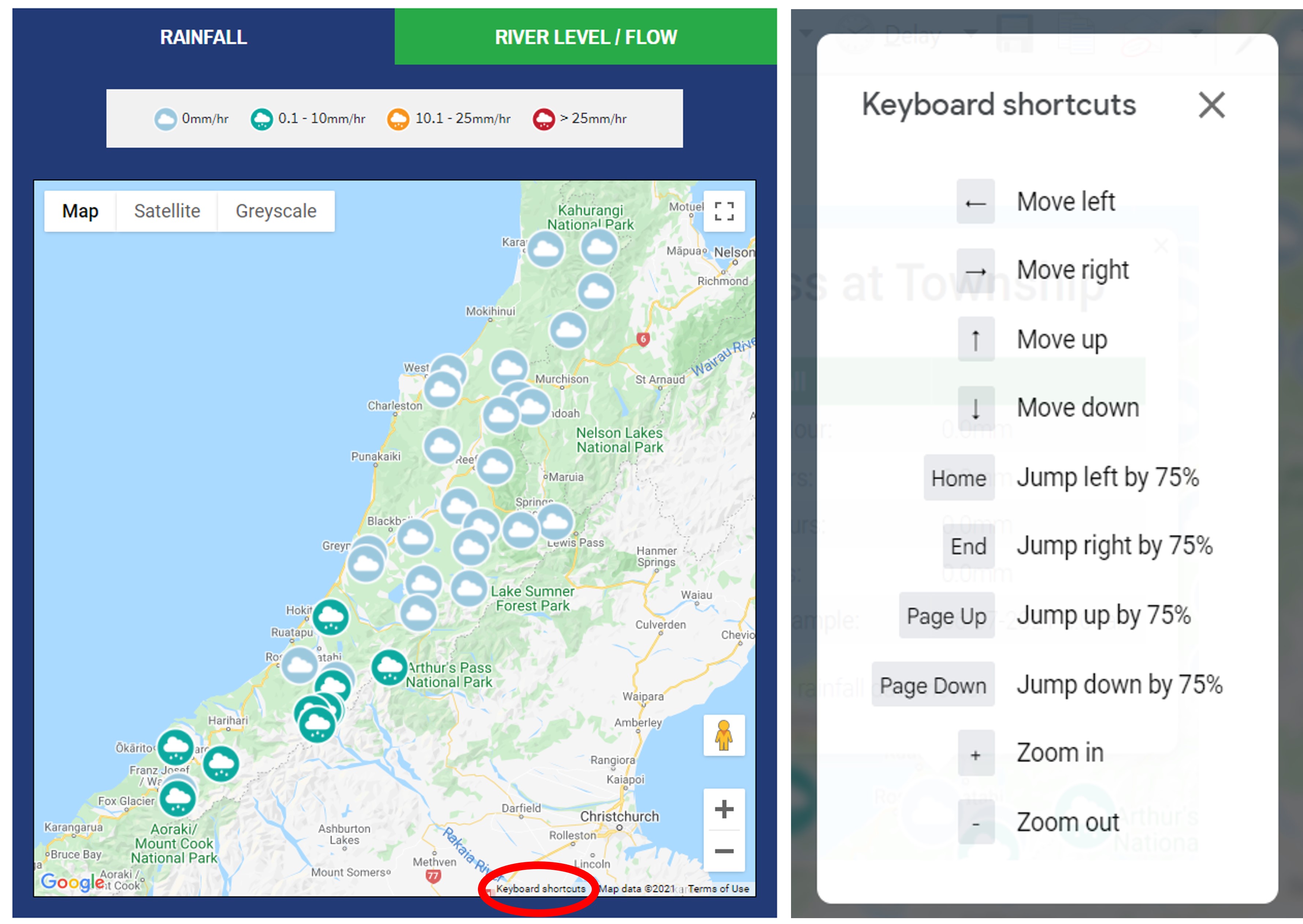Click the cloud marker near Punakaiki
Viewport: 1303px width, 924px height.
tap(442, 446)
